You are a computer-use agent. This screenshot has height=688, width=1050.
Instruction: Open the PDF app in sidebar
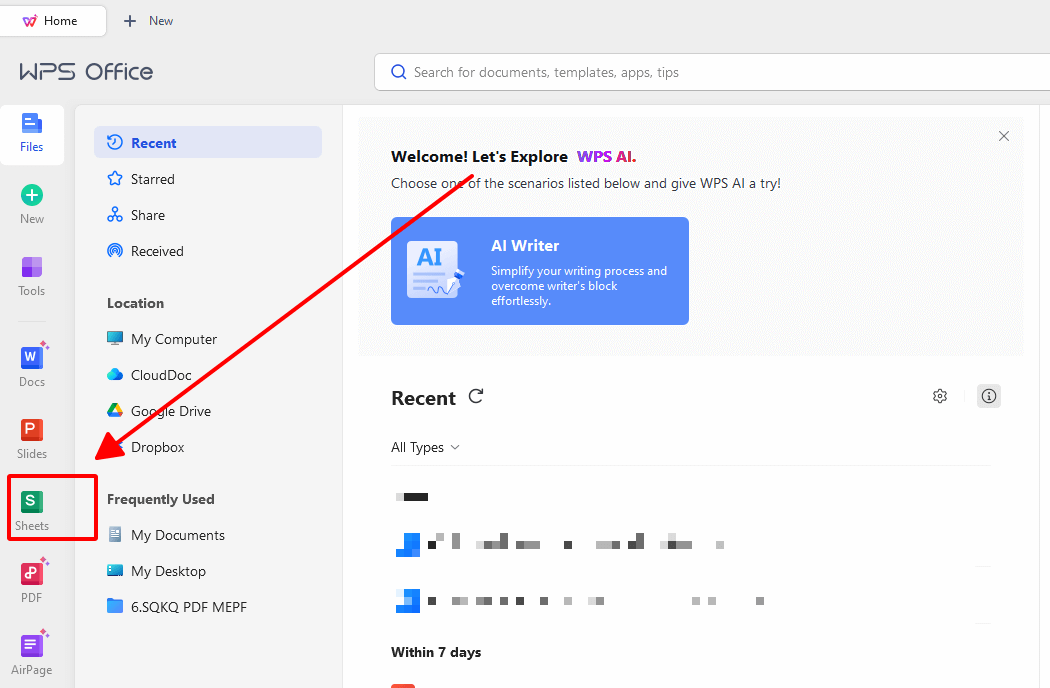[x=31, y=581]
